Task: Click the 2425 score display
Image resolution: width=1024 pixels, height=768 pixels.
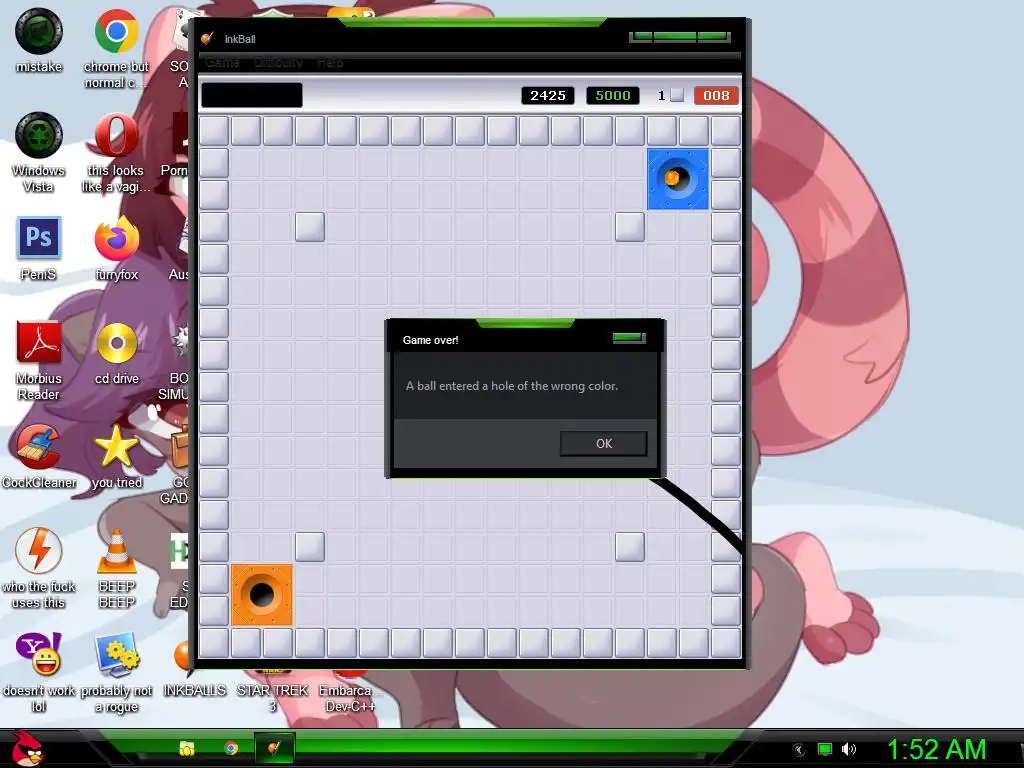Action: tap(547, 95)
